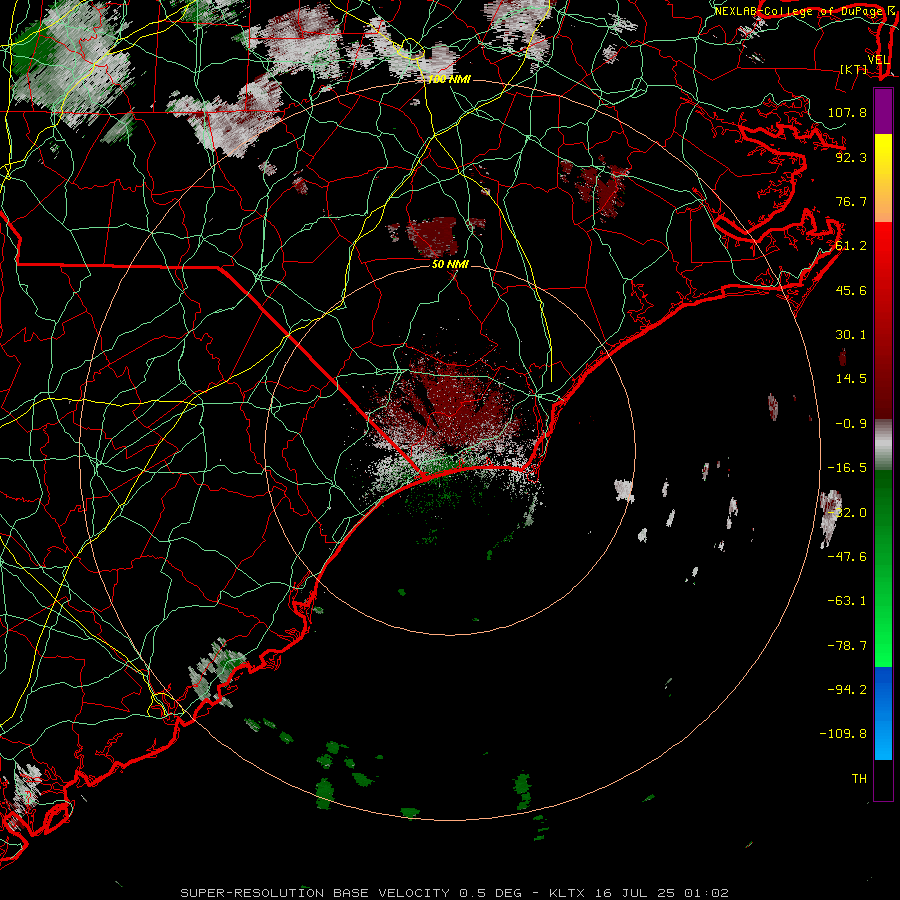Image resolution: width=900 pixels, height=900 pixels.
Task: Click the -94.2 legend value
Action: pos(847,690)
